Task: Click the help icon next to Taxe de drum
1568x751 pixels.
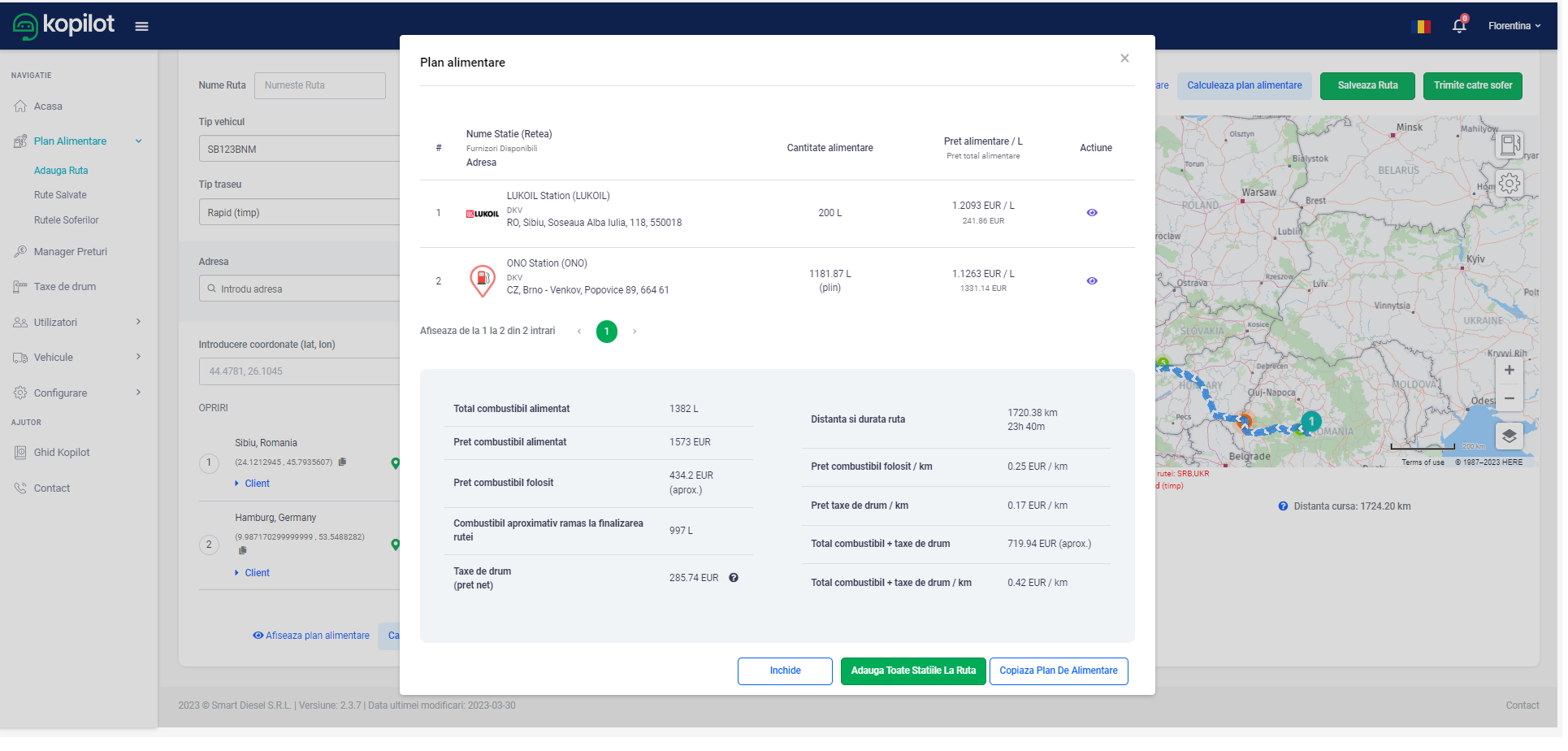Action: (x=734, y=578)
